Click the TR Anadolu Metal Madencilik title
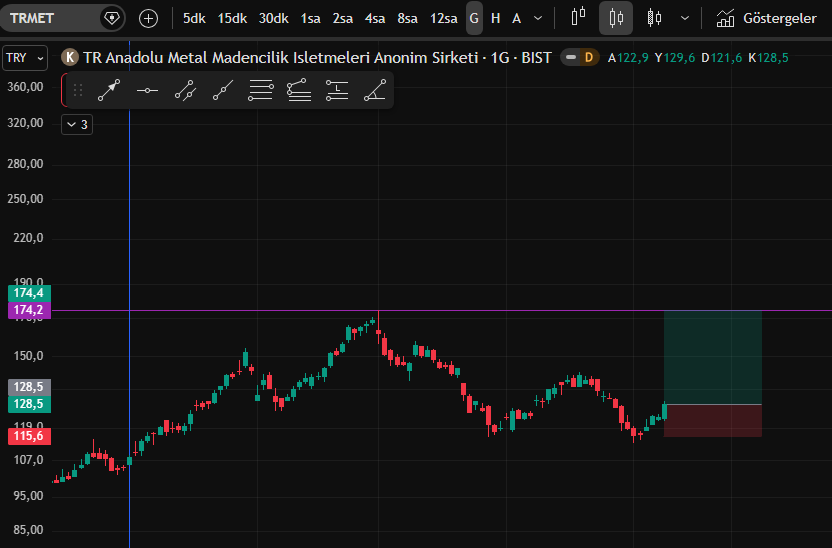The height and width of the screenshot is (548, 832). pyautogui.click(x=280, y=57)
